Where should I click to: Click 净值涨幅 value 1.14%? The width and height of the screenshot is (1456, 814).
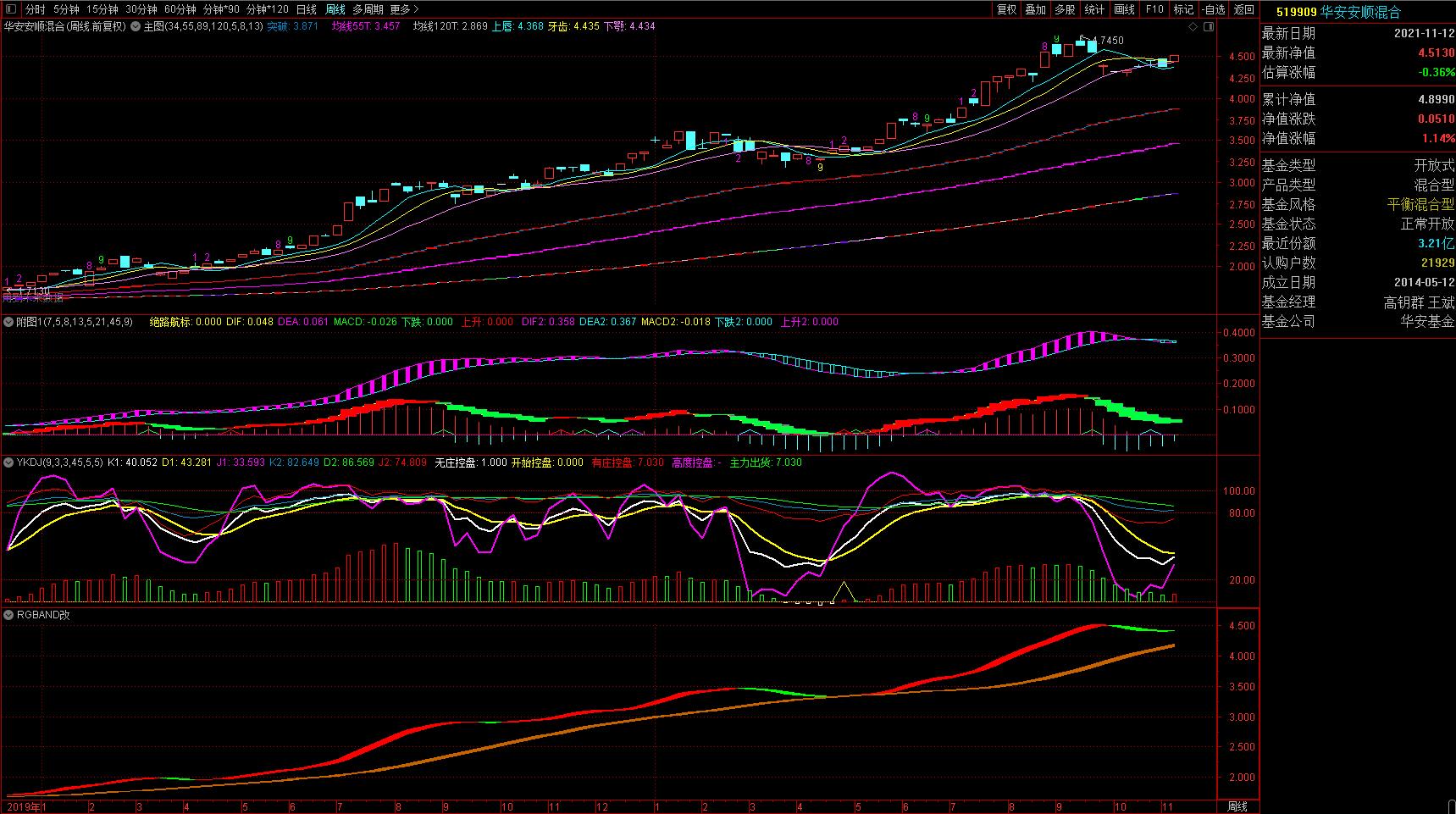tap(1438, 138)
